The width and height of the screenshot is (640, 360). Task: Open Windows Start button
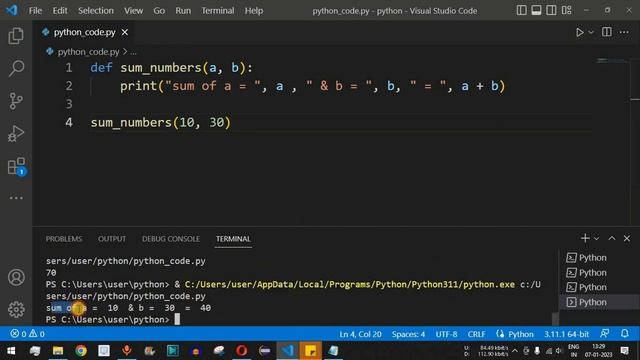coord(11,351)
